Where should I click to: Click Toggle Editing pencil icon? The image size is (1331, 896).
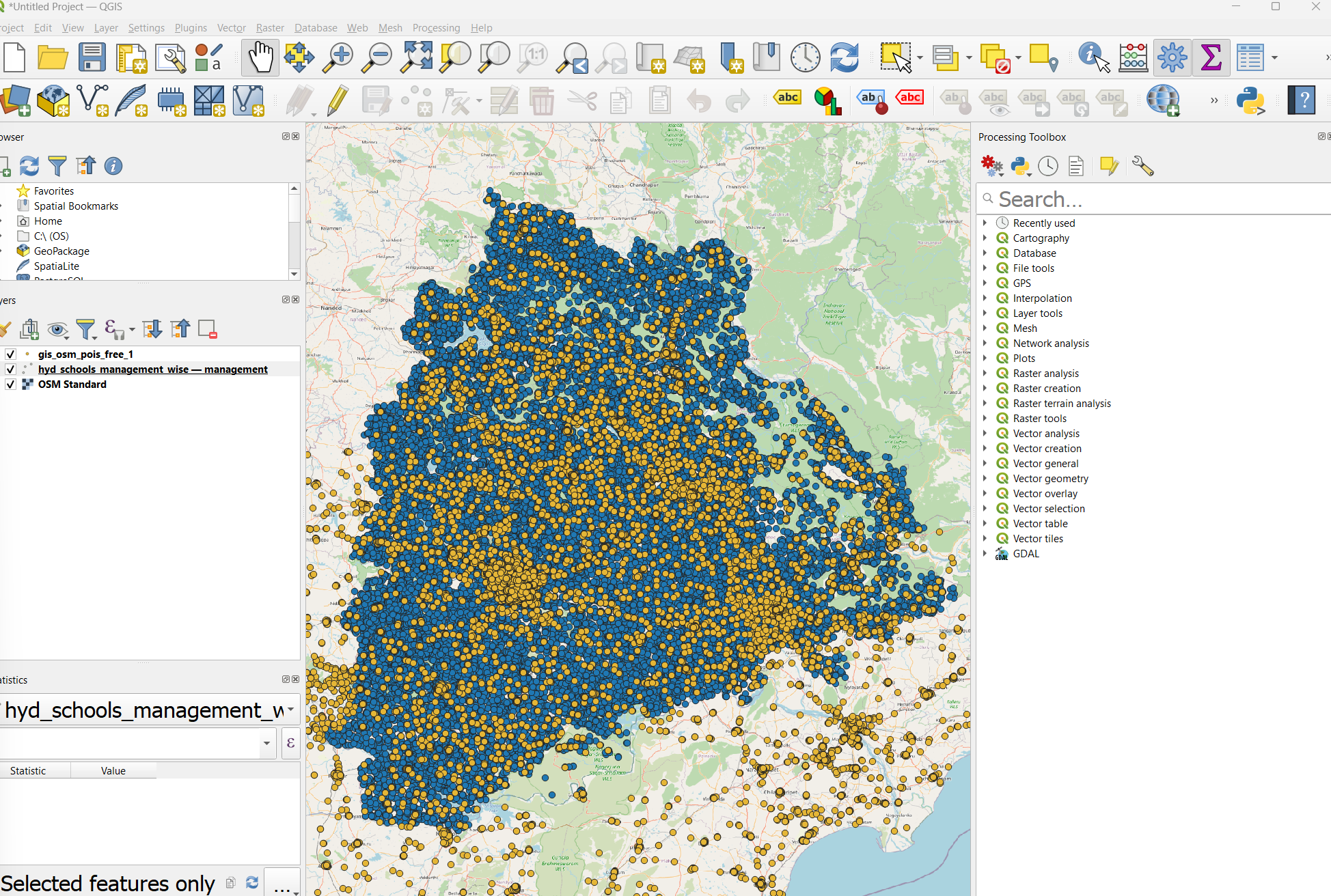(x=338, y=100)
